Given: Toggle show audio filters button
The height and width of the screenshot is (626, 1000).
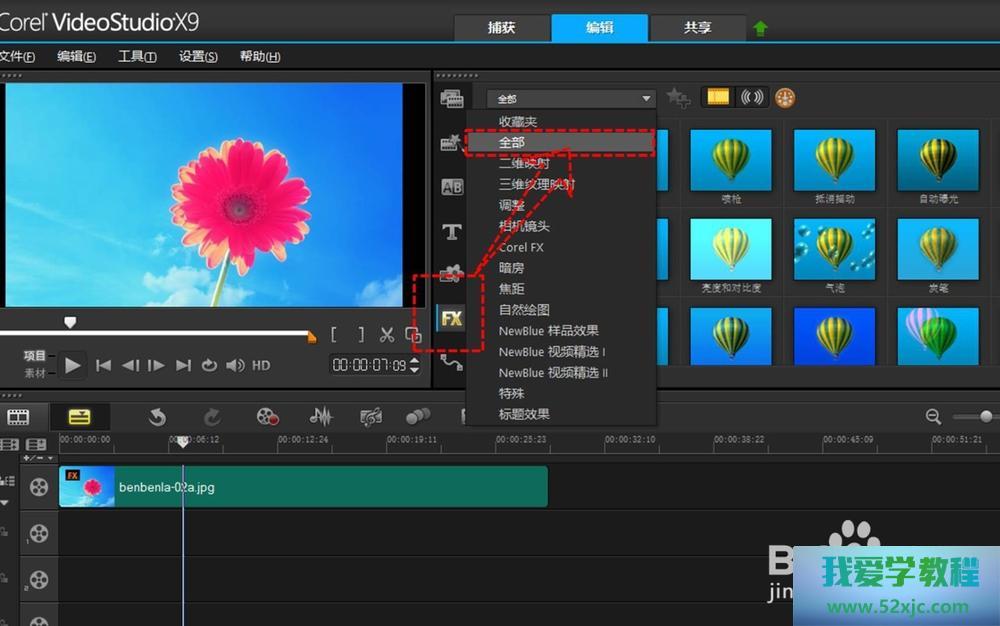Looking at the screenshot, I should pos(751,97).
